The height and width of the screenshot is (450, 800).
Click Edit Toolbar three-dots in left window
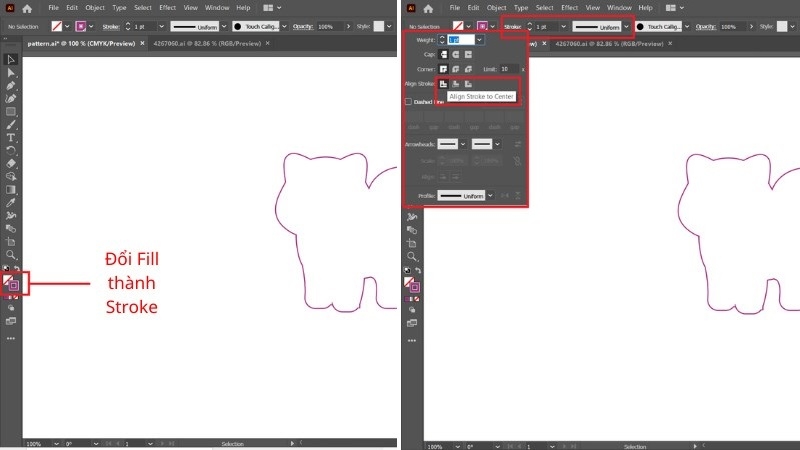pos(11,338)
